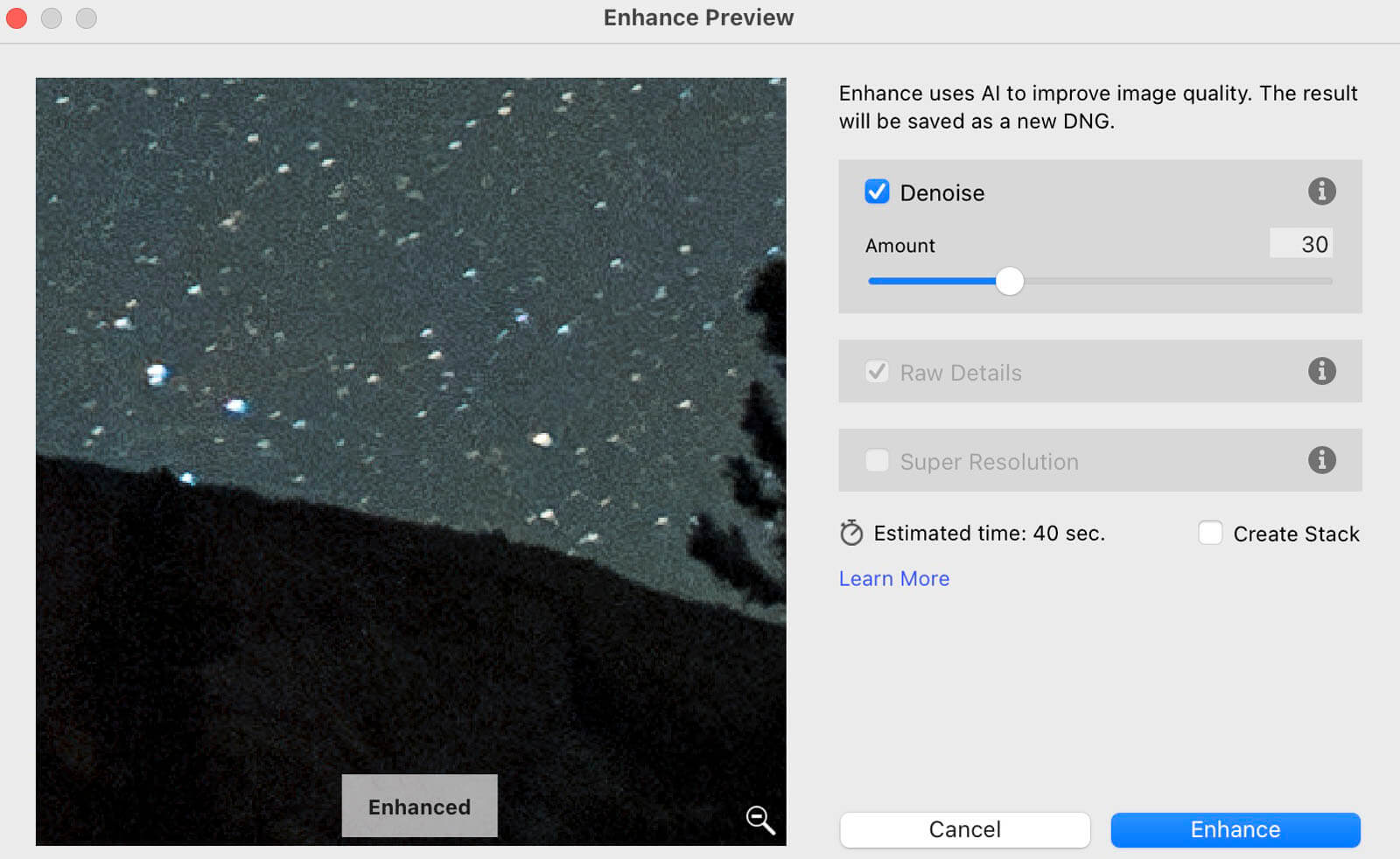Open the Raw Details info icon

(x=1321, y=372)
